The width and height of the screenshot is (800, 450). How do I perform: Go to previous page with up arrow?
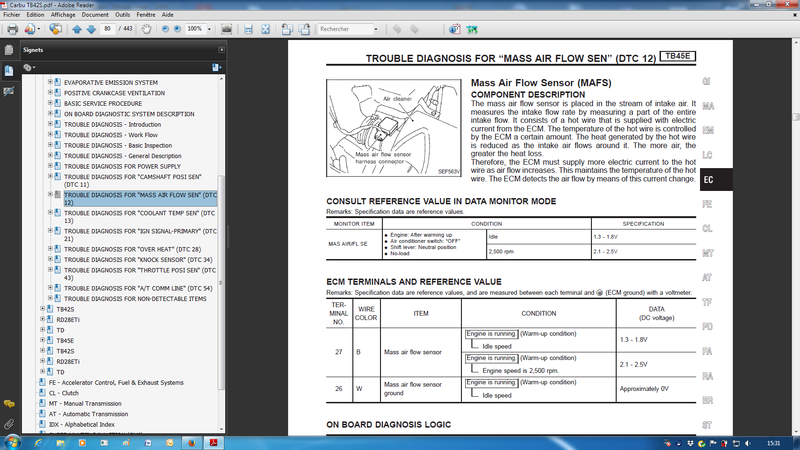77,29
